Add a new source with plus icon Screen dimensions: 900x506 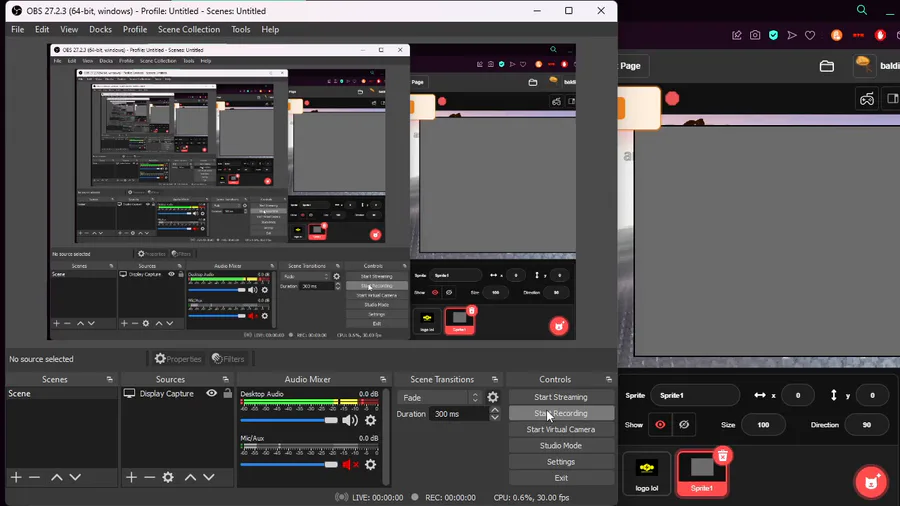(x=131, y=477)
